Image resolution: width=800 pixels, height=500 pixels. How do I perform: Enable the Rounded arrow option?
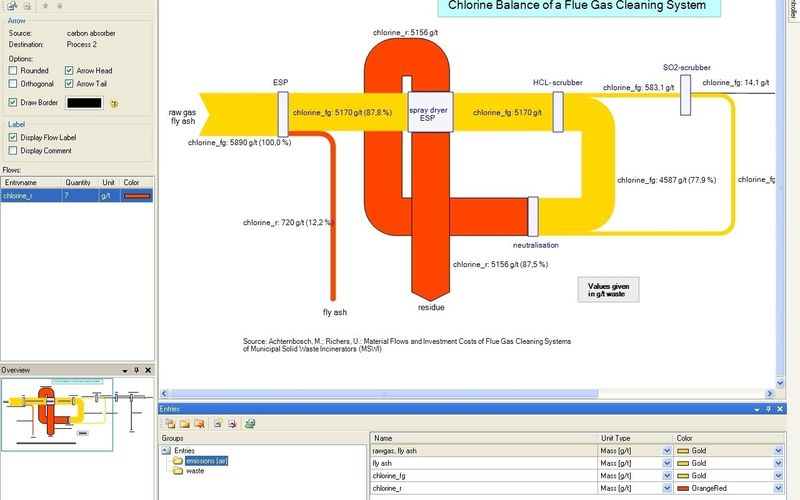pyautogui.click(x=13, y=70)
